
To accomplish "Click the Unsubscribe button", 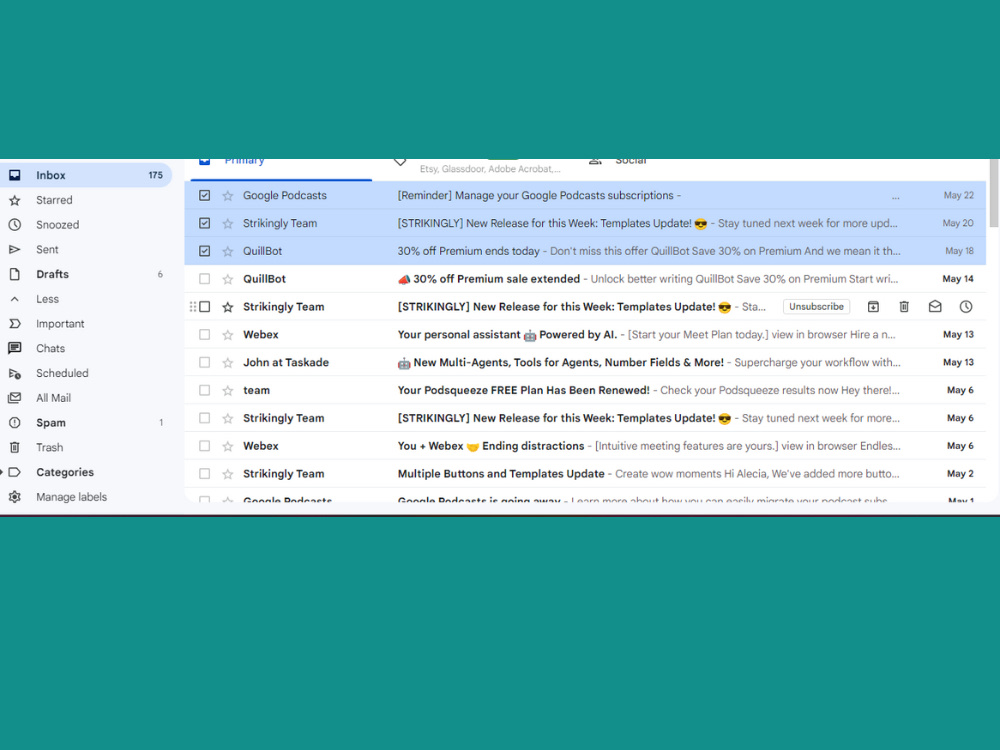I will point(816,307).
